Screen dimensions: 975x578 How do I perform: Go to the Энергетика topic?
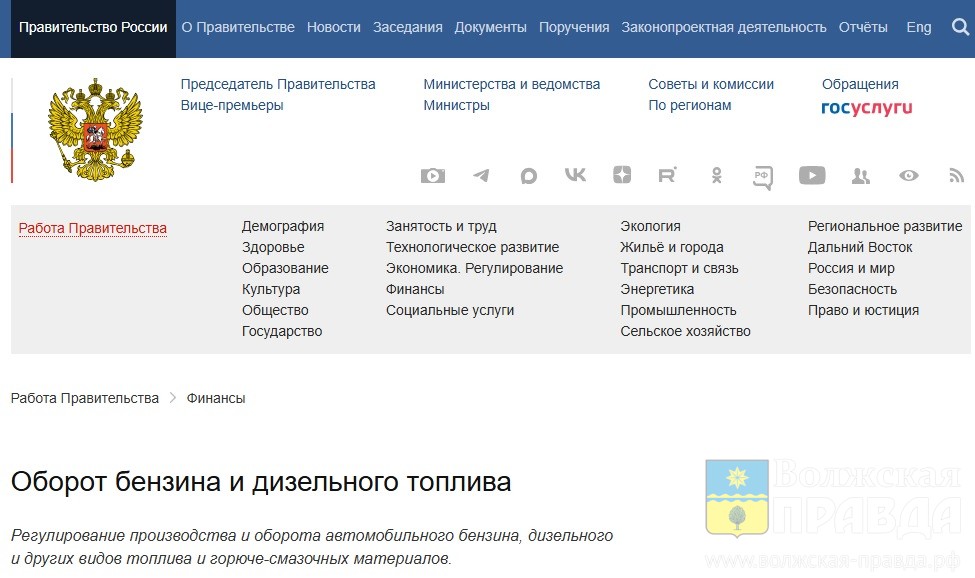click(657, 289)
